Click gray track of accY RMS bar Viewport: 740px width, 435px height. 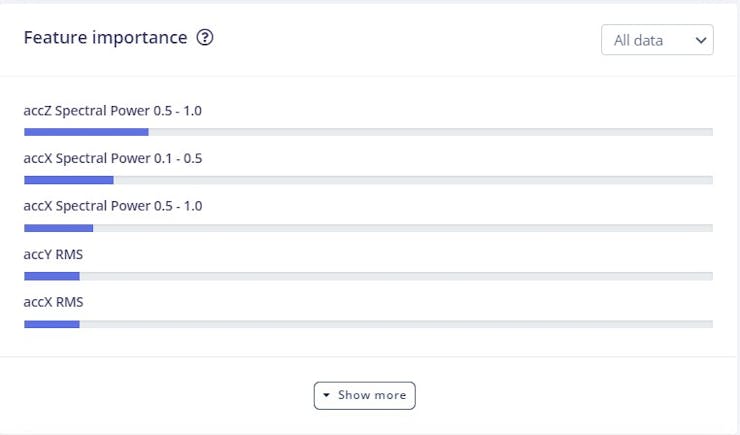tap(400, 276)
